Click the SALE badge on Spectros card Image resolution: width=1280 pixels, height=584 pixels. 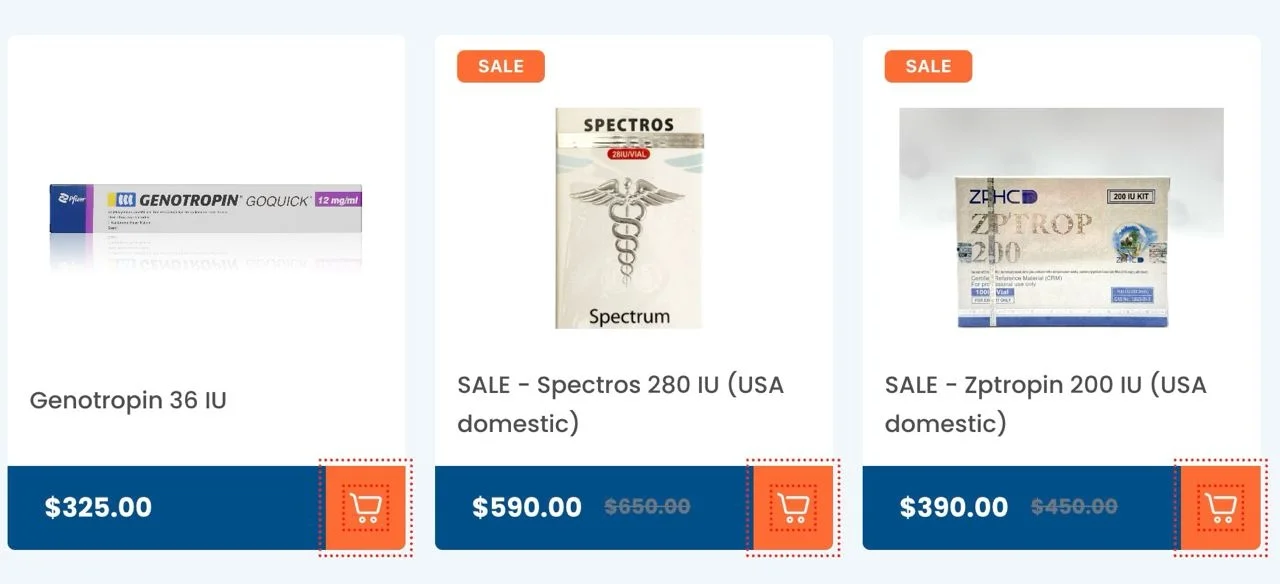click(500, 66)
